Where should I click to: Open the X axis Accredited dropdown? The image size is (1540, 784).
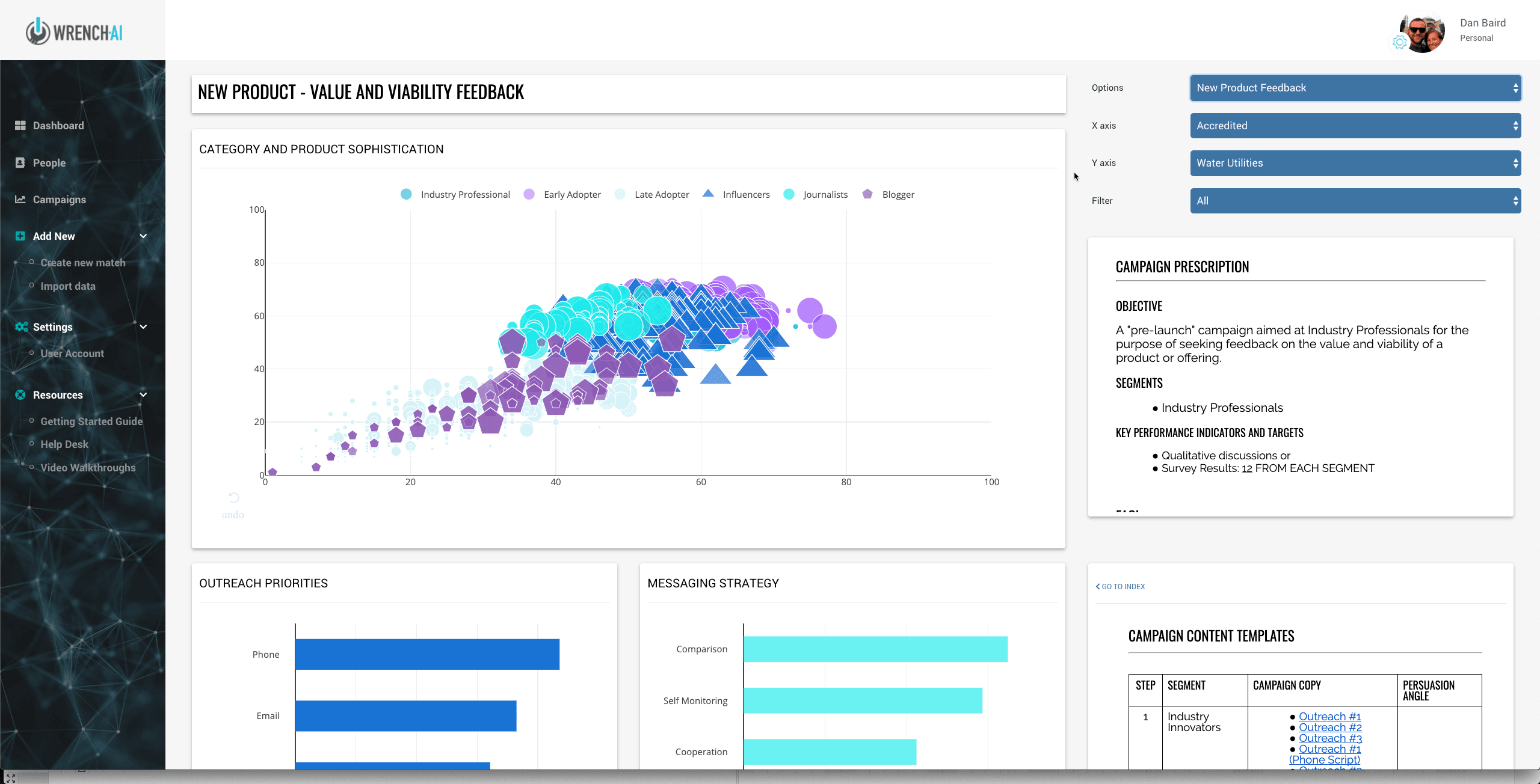1355,126
